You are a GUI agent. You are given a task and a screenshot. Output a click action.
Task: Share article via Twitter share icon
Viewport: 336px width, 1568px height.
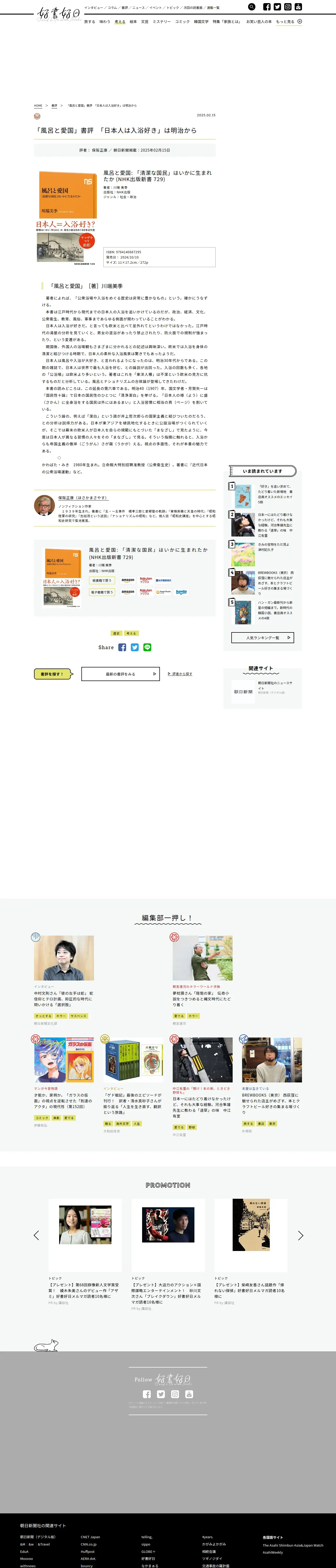(x=135, y=647)
